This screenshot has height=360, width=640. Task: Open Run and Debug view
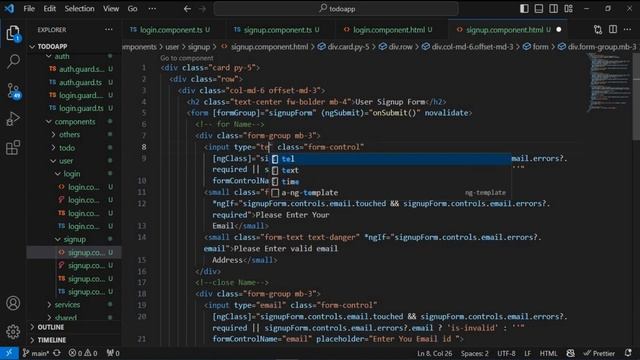13,119
